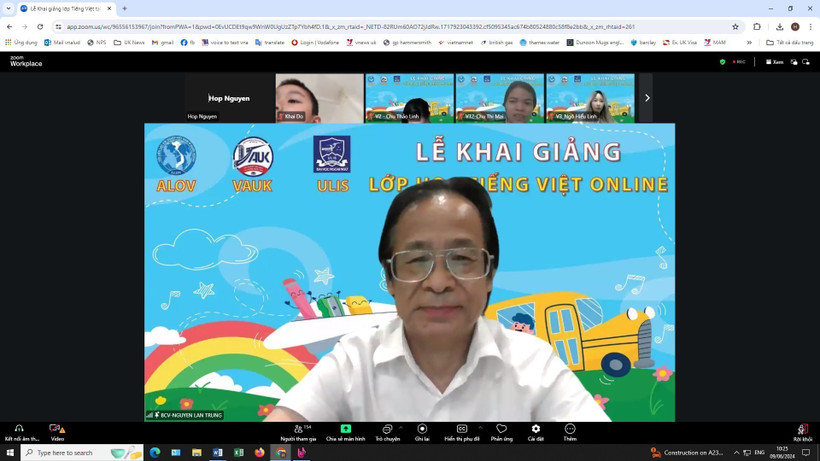Screen dimensions: 820x461
Task: Open the NPS bookmark
Action: [97, 42]
